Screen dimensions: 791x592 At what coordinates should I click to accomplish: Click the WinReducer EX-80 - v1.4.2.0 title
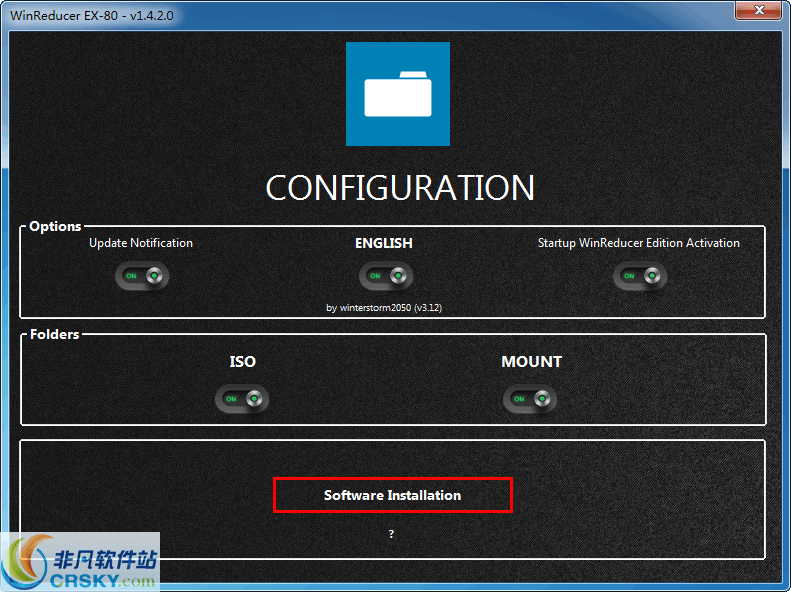92,16
